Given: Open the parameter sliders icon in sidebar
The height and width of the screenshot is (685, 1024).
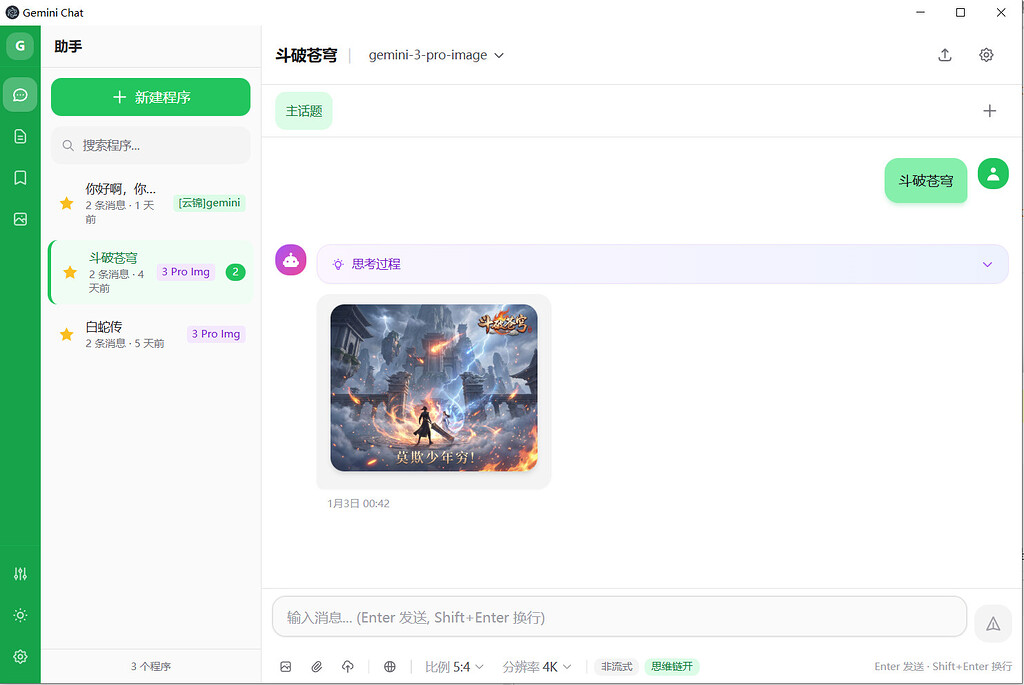Looking at the screenshot, I should coord(20,574).
